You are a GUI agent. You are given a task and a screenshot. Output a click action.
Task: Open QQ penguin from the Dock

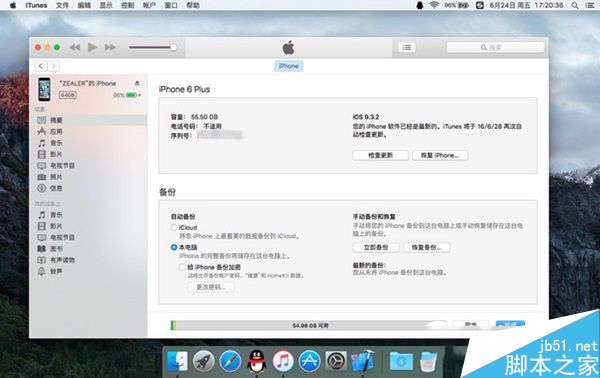click(256, 360)
